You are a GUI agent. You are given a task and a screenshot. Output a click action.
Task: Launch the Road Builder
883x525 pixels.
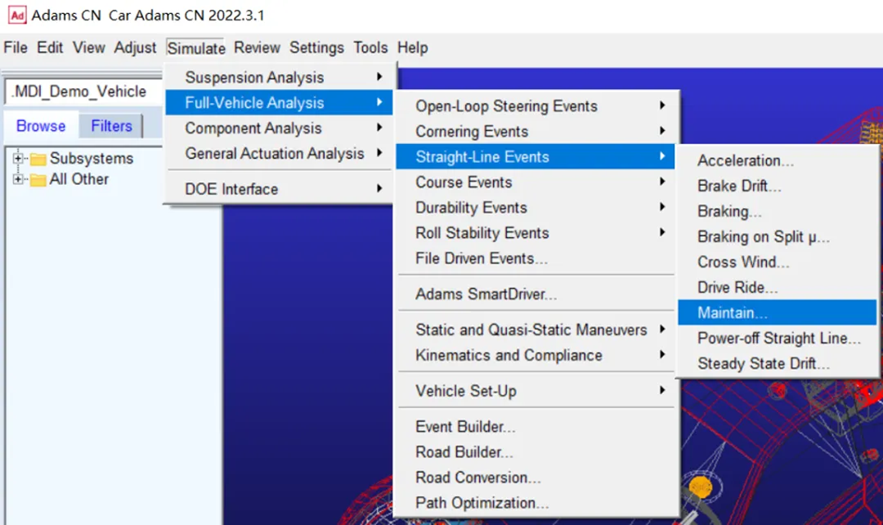click(536, 452)
